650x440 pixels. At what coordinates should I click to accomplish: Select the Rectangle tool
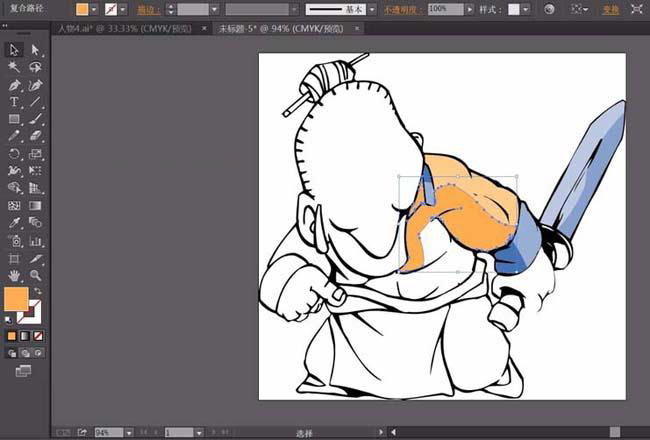pos(14,119)
